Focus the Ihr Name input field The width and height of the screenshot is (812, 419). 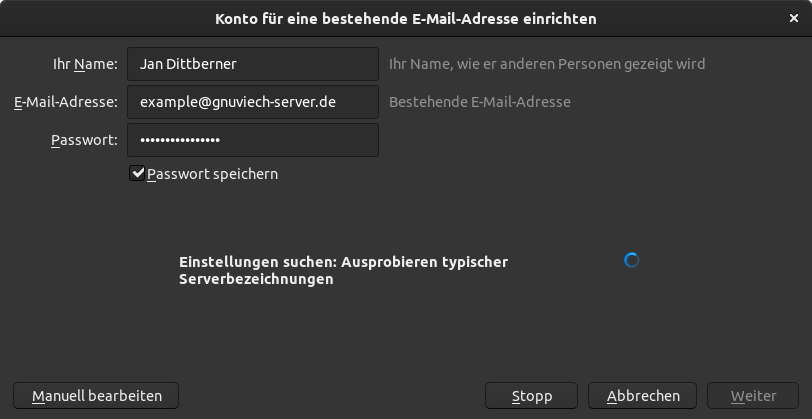[253, 64]
